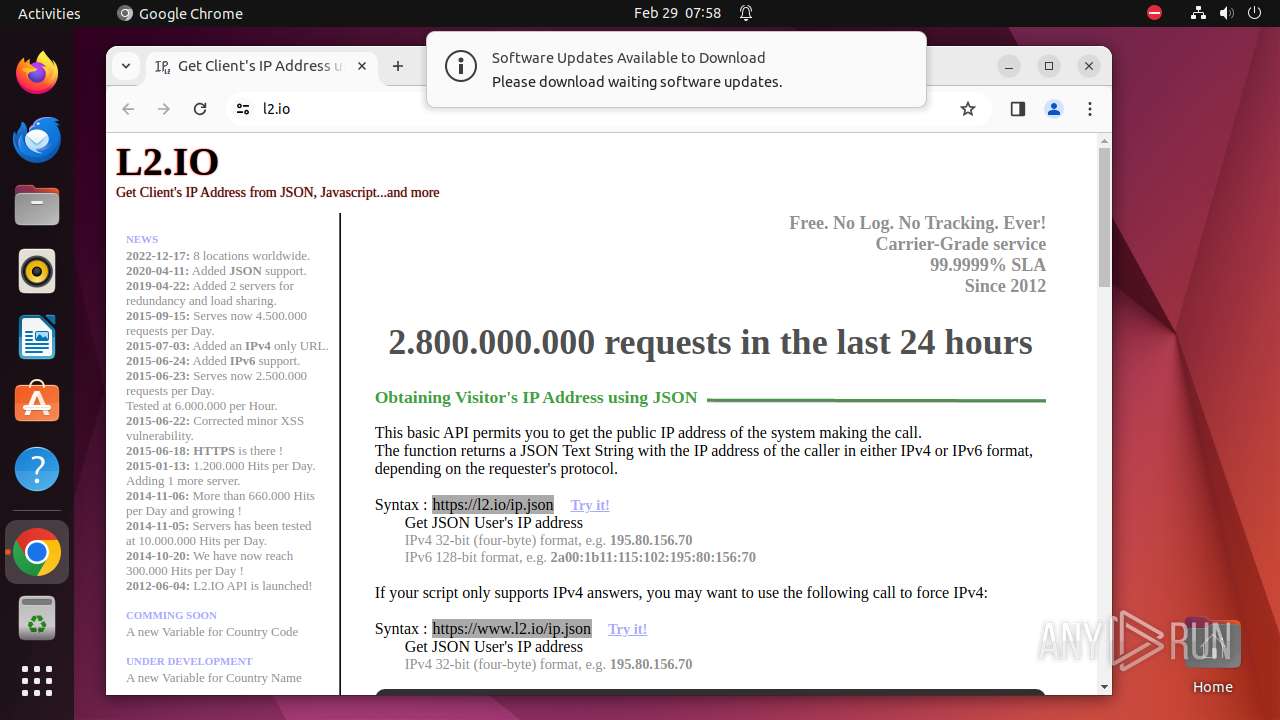
Task: Open the Chrome profile avatar
Action: [x=1054, y=109]
